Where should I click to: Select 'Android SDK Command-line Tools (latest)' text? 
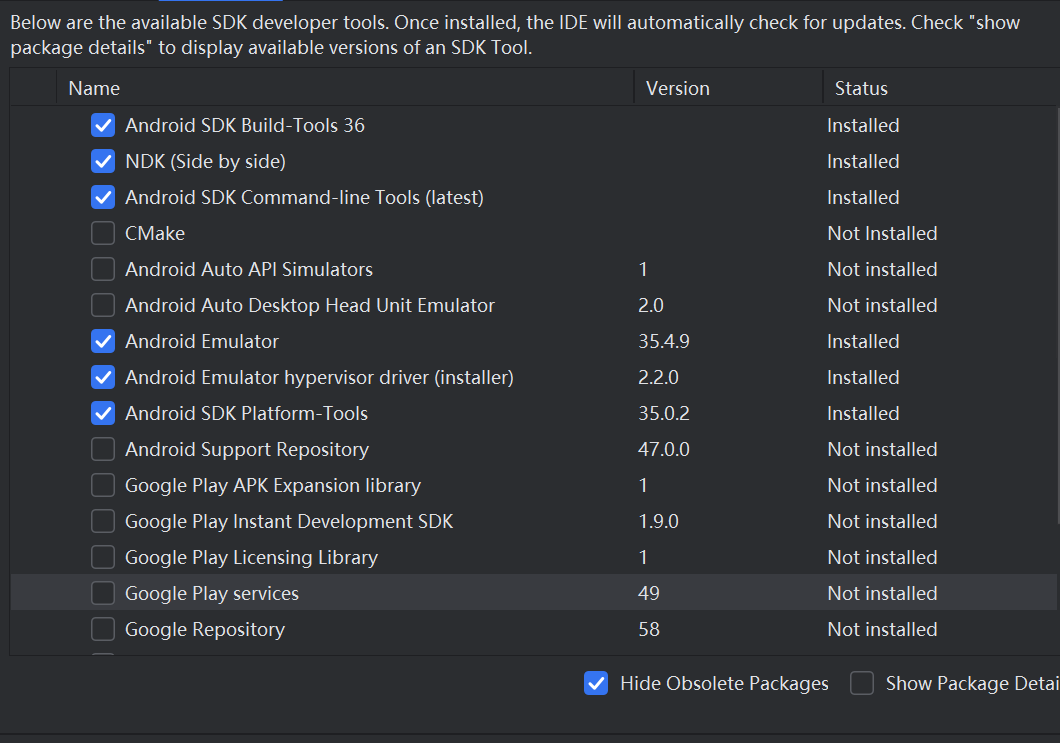pyautogui.click(x=304, y=197)
